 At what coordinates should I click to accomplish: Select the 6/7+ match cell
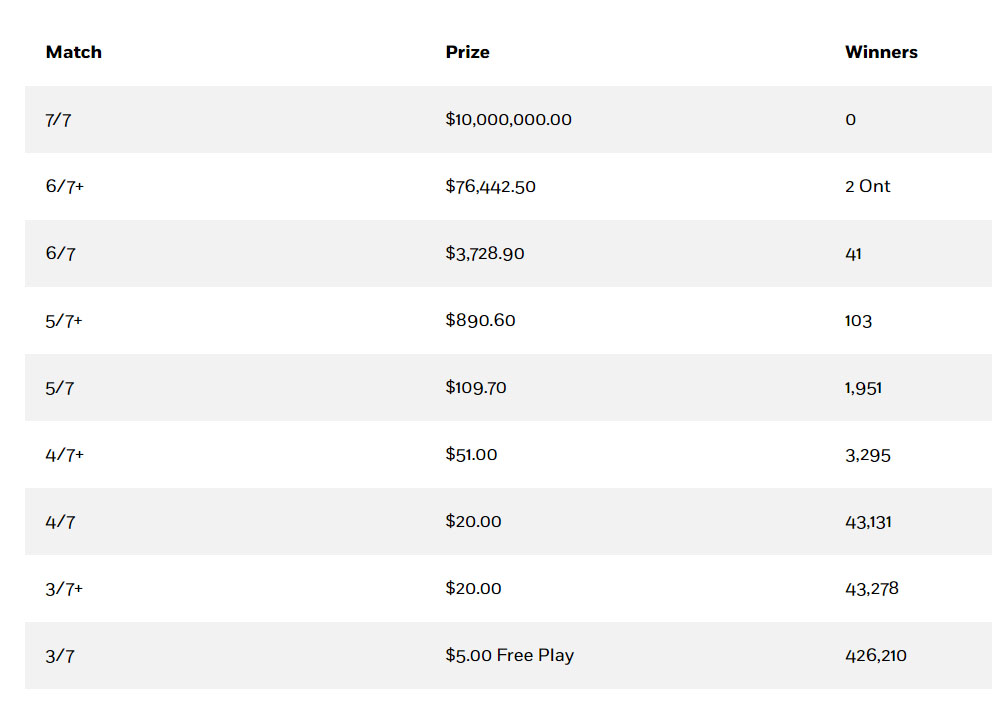coord(65,187)
